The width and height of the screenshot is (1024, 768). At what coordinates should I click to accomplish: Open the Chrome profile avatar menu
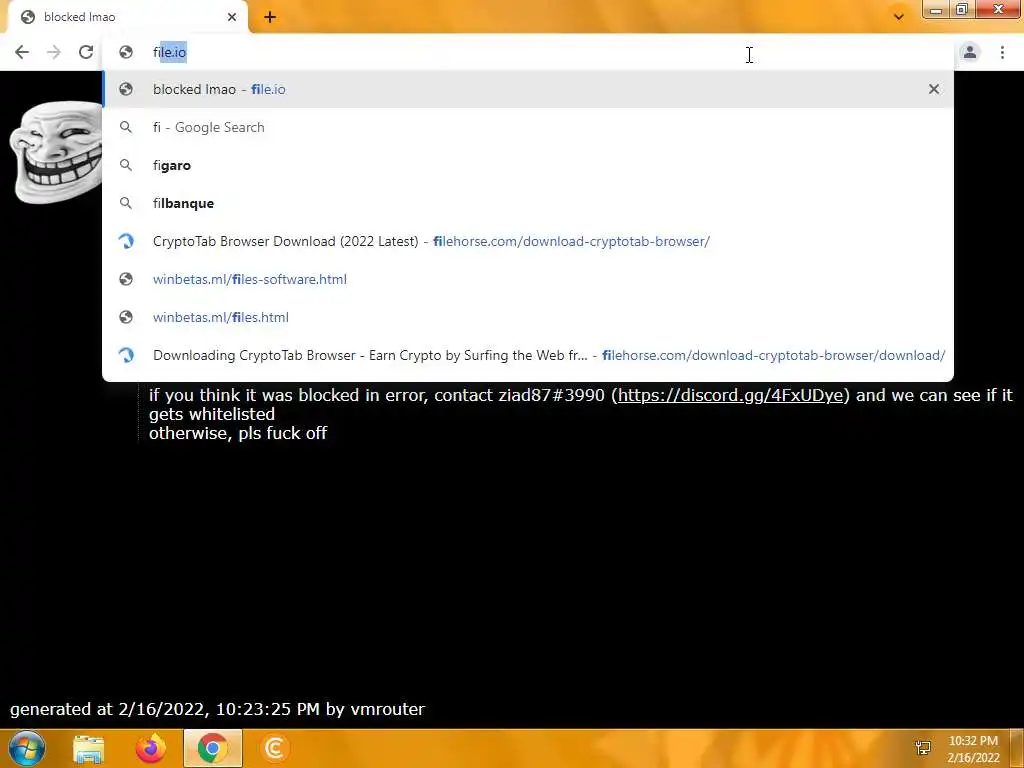coord(970,52)
